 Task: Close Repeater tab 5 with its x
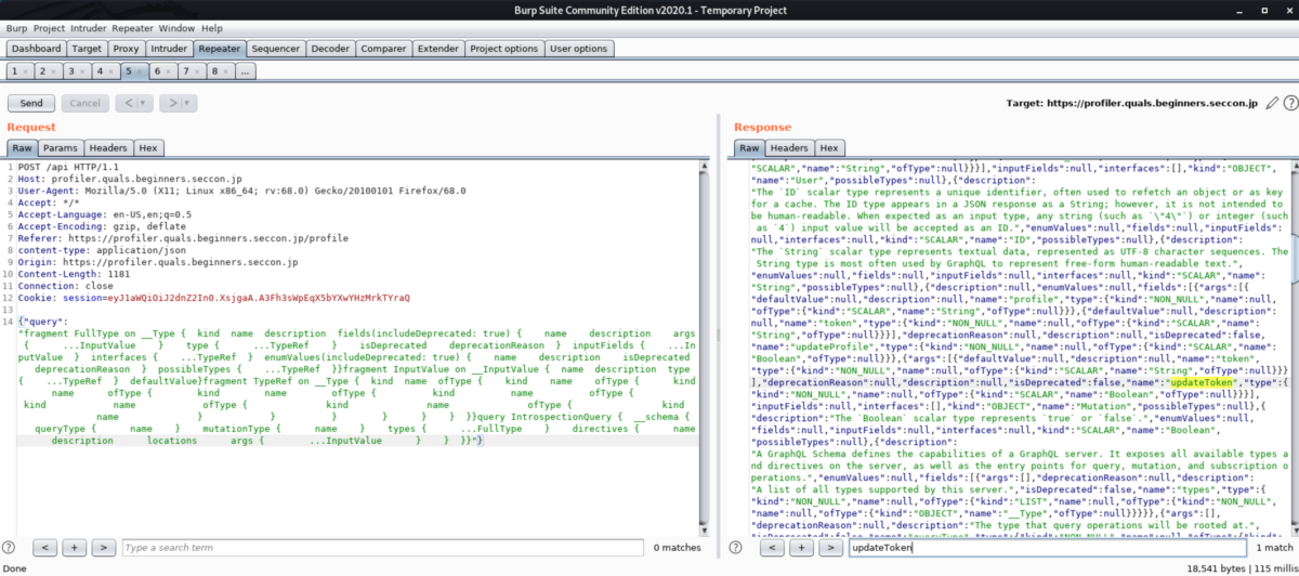[x=139, y=72]
